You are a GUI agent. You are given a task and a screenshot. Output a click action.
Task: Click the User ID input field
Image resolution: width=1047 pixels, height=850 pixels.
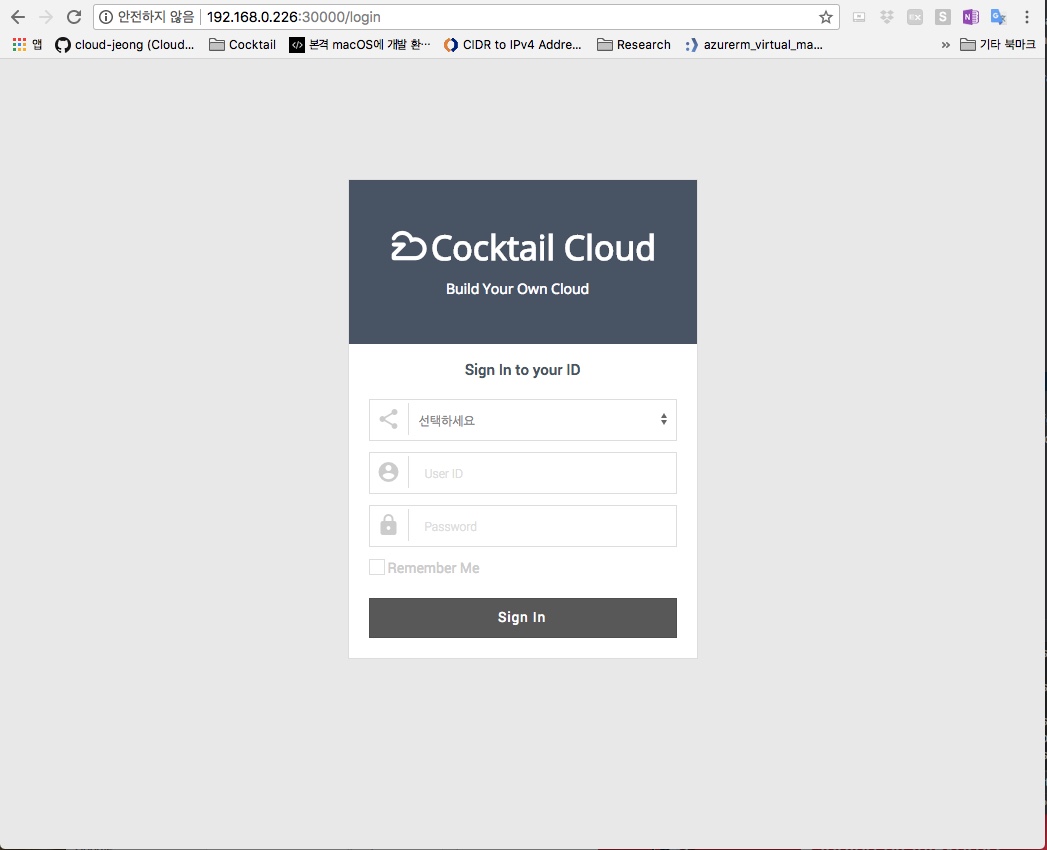point(541,474)
